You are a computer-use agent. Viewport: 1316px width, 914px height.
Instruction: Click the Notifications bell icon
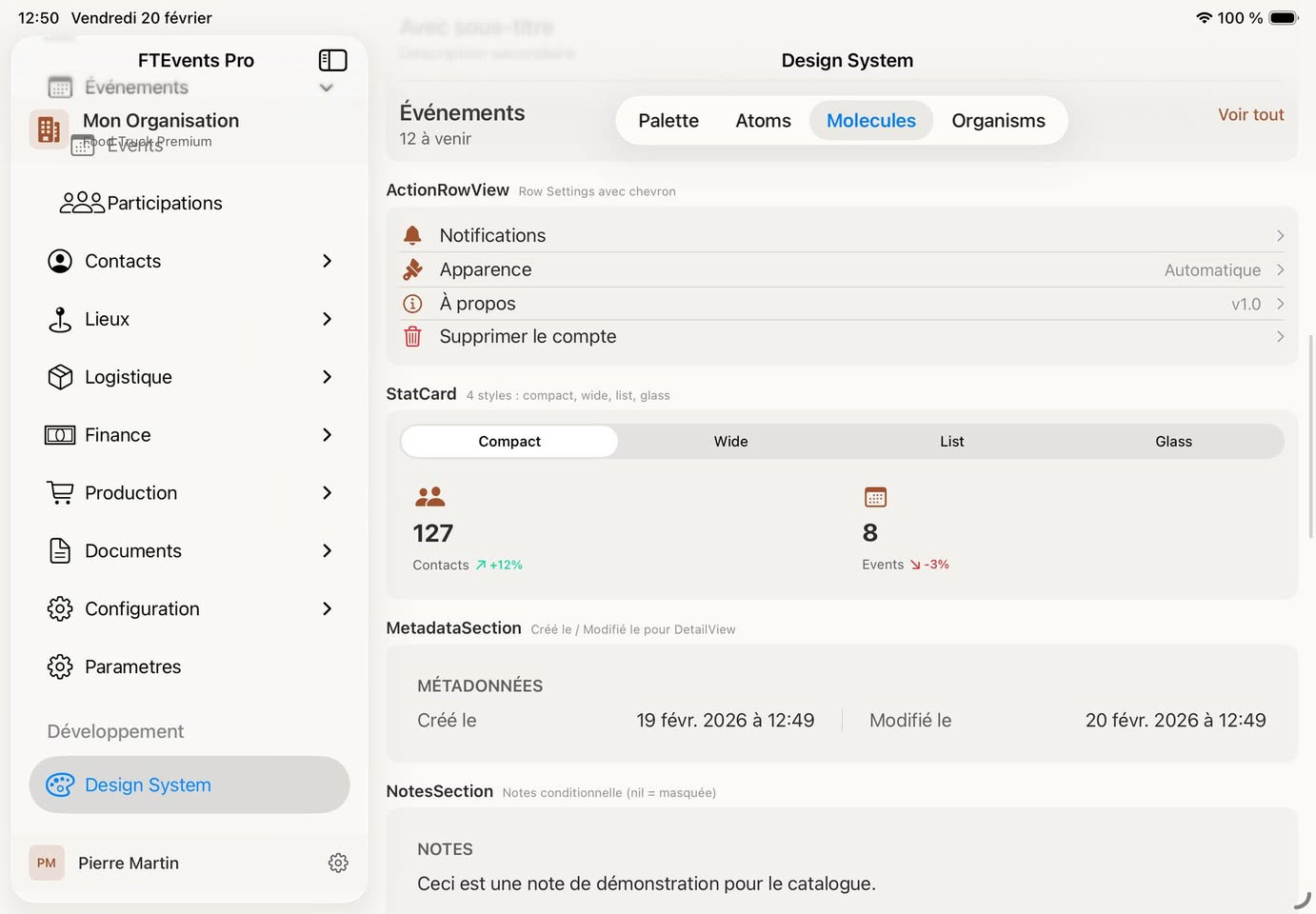pos(412,235)
